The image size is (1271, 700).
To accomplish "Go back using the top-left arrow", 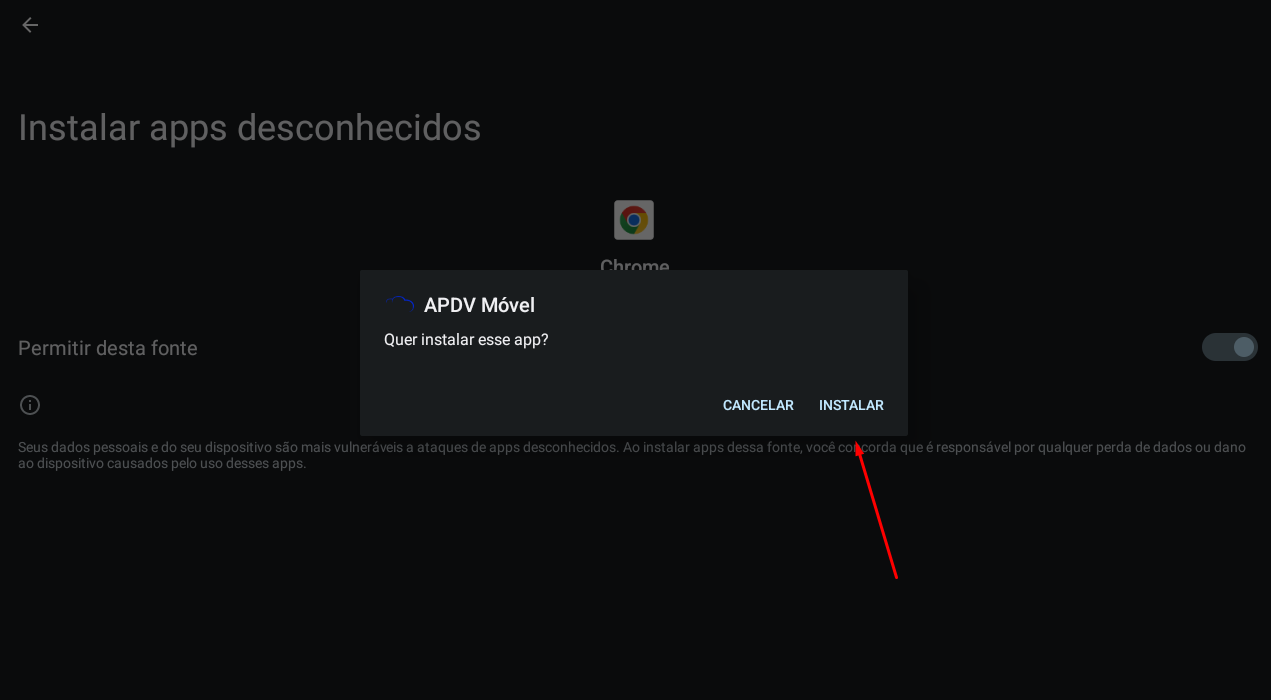I will click(x=30, y=25).
